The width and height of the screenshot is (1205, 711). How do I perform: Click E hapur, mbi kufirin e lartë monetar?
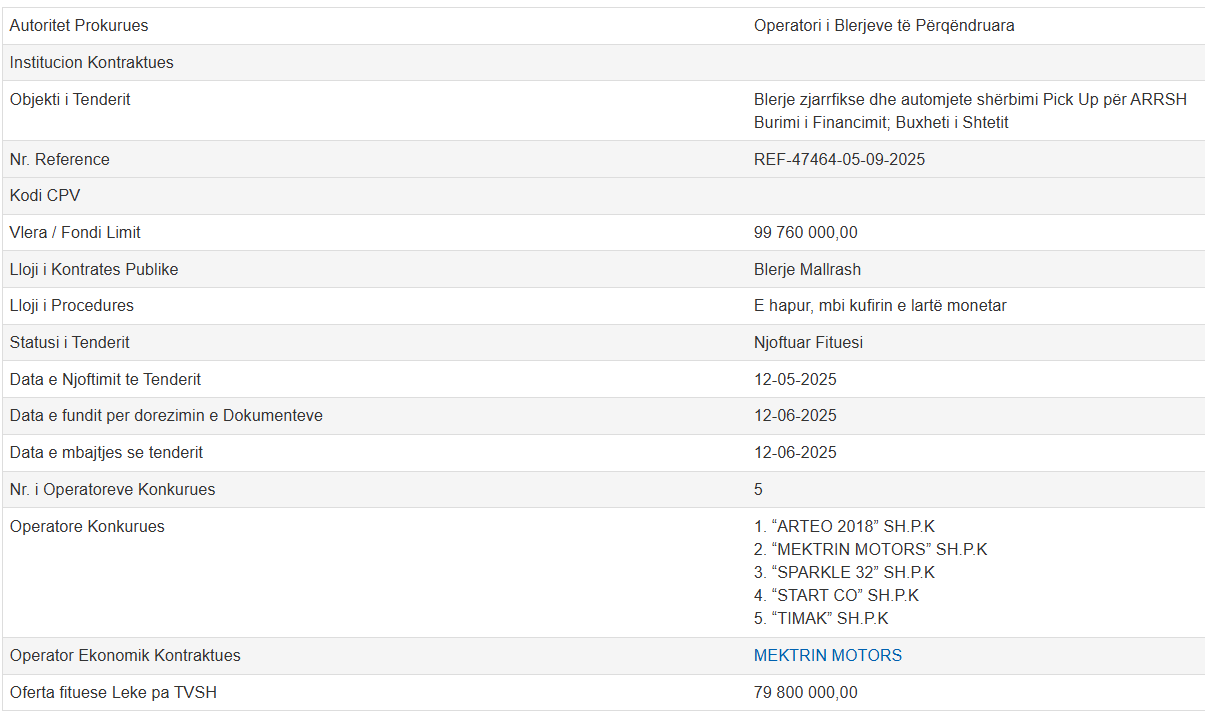pos(880,306)
